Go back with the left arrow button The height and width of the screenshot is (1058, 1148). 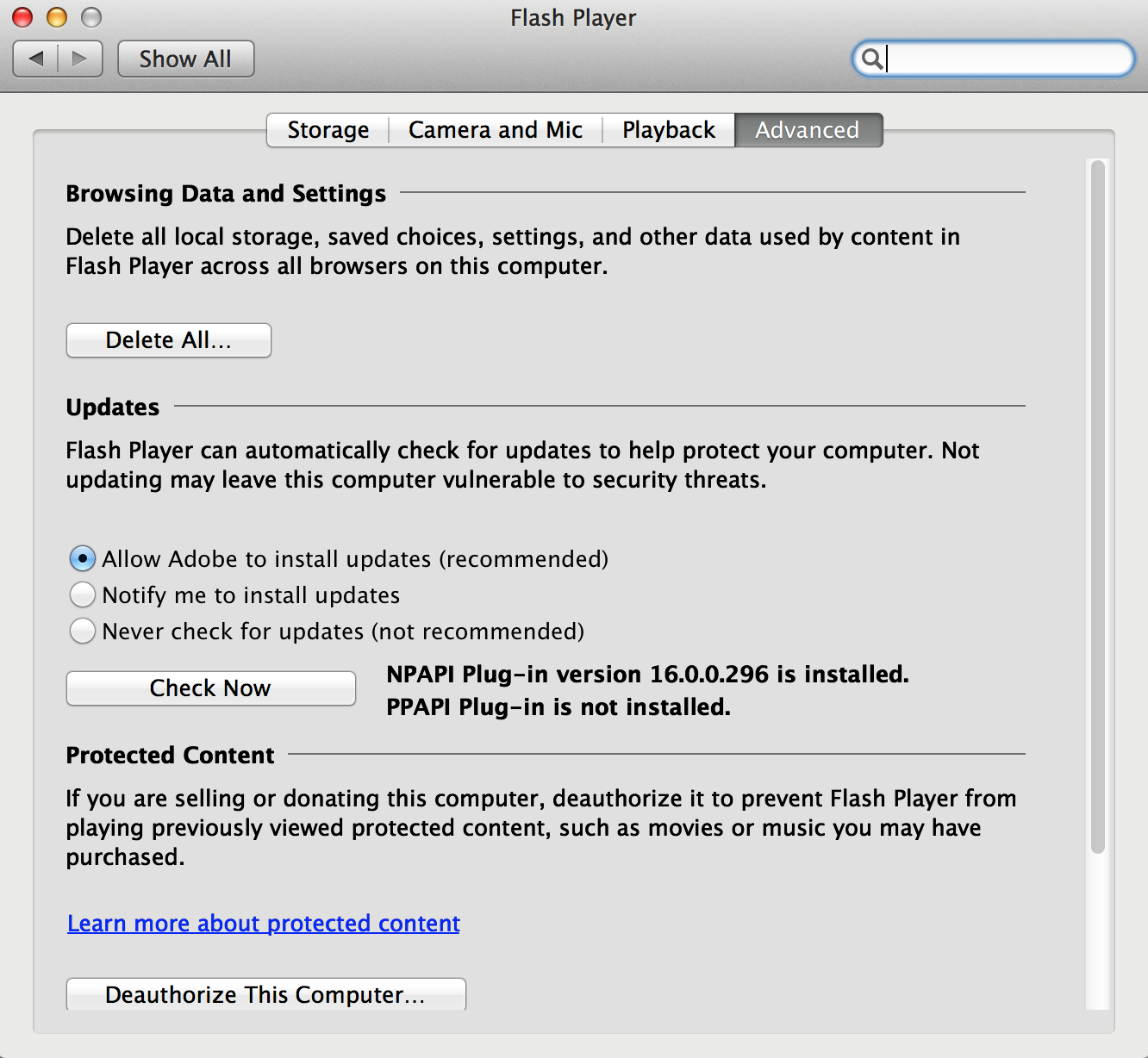[x=36, y=59]
